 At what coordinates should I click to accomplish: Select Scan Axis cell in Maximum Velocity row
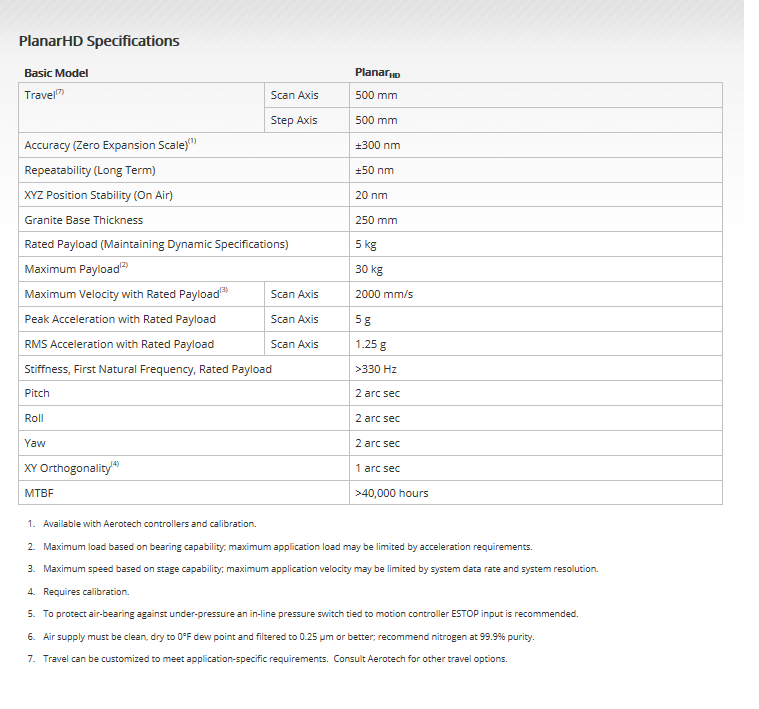click(x=294, y=294)
